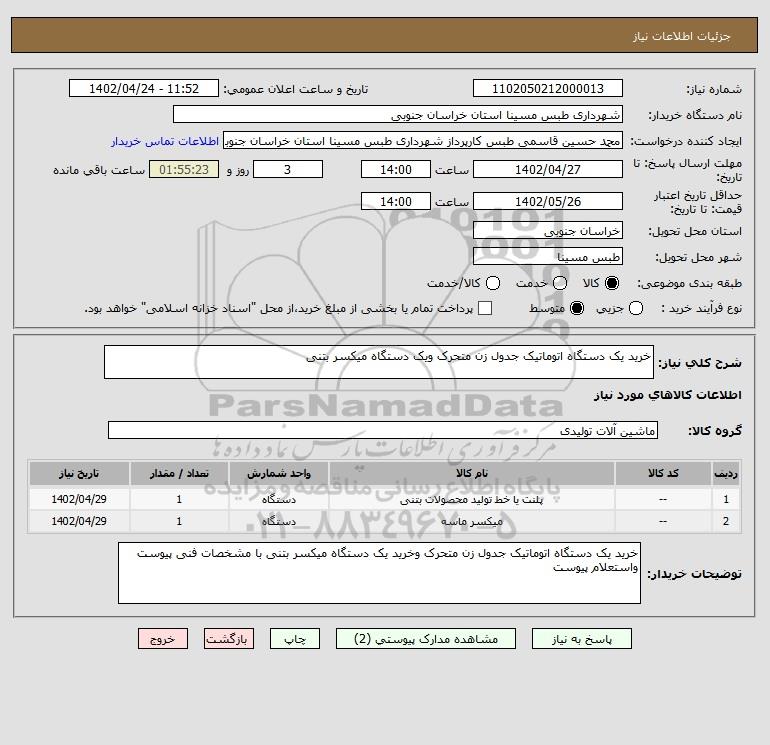Click the بازگشت back button

[x=229, y=639]
